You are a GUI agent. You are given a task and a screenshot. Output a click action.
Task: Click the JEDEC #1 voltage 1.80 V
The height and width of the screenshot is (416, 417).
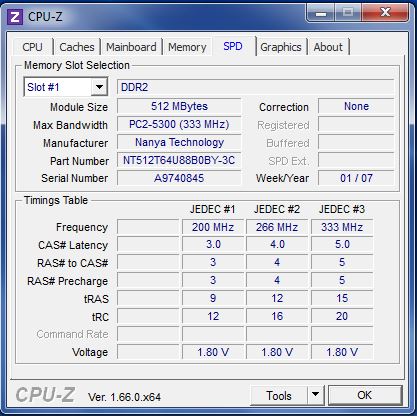(x=213, y=352)
